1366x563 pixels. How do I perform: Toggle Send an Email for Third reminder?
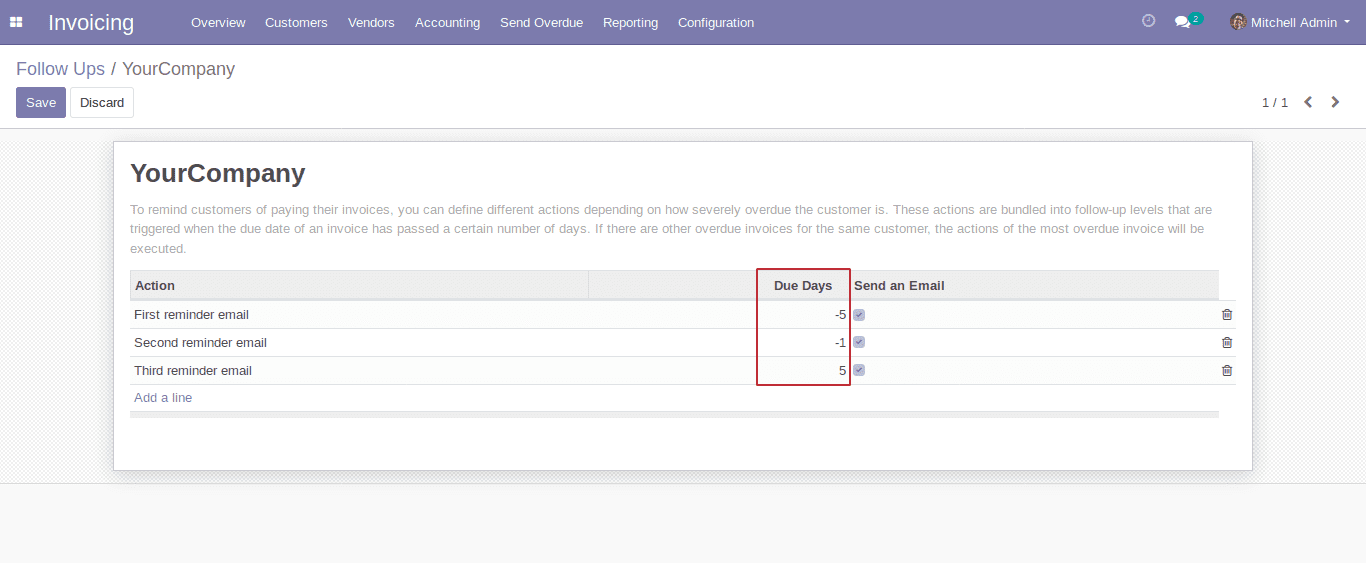click(x=859, y=370)
